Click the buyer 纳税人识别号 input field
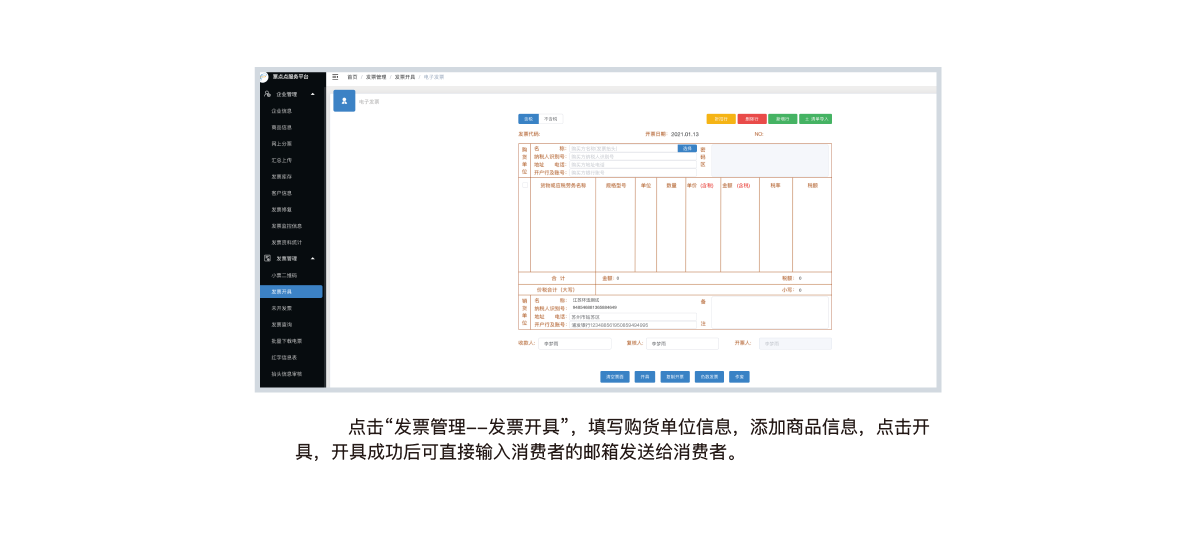The width and height of the screenshot is (1196, 560). (x=633, y=156)
